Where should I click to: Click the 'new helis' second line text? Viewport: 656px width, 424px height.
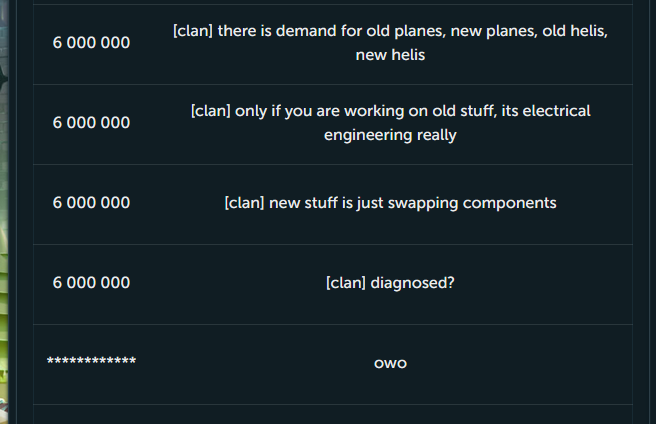[x=390, y=55]
